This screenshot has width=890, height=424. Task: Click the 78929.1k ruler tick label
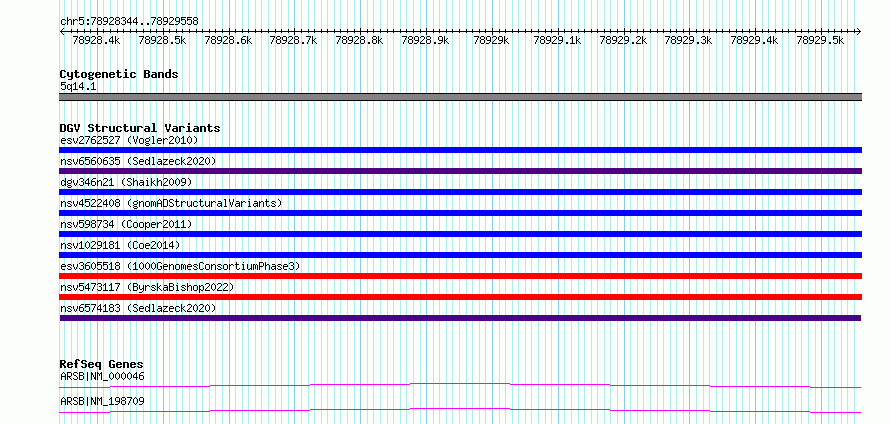click(x=557, y=40)
